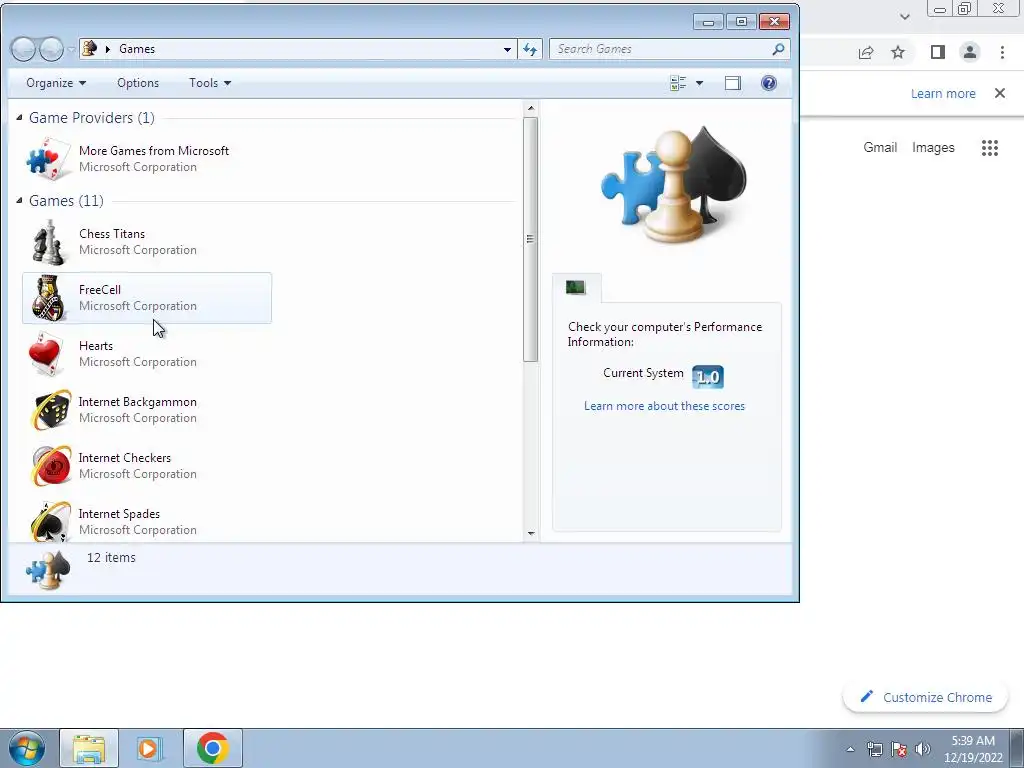The image size is (1024, 768).
Task: Dismiss the Chrome infobar with X
Action: (1000, 93)
